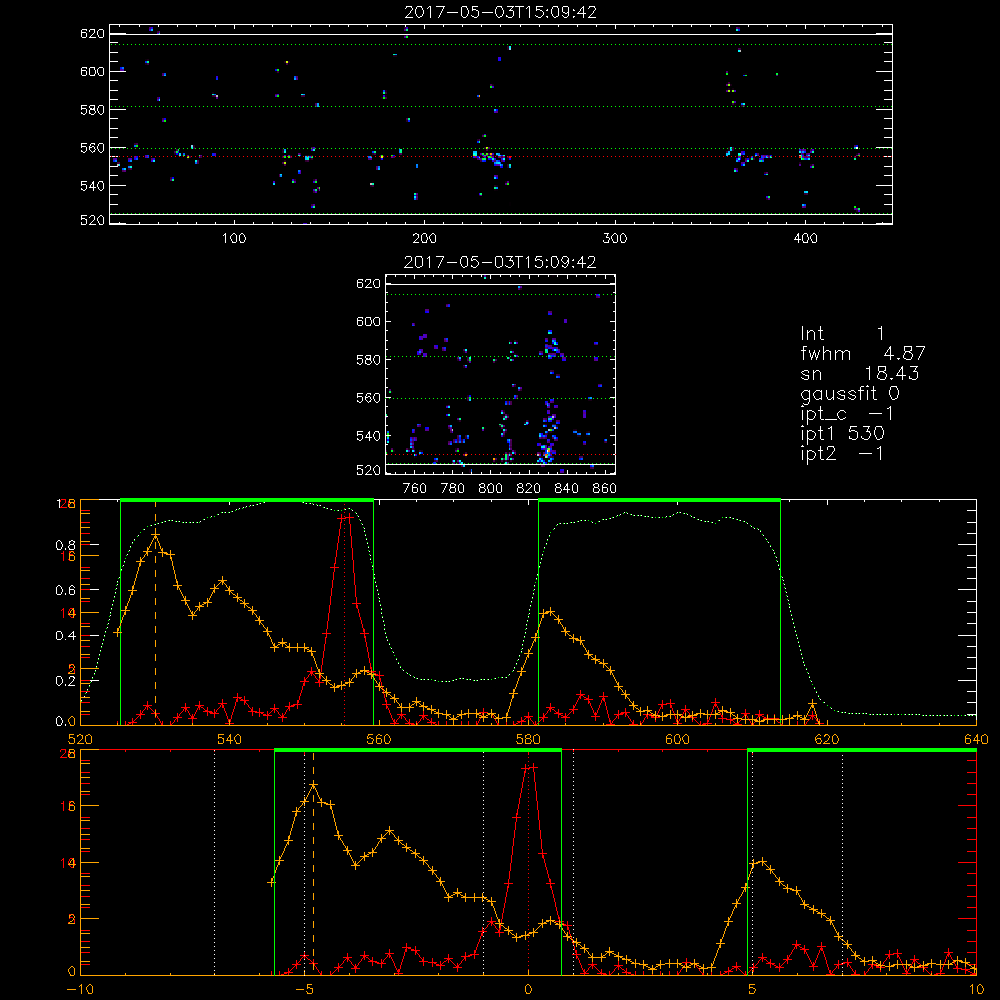This screenshot has height=1000, width=1000.
Task: Click white y-axis label '0.6'
Action: [x=65, y=591]
